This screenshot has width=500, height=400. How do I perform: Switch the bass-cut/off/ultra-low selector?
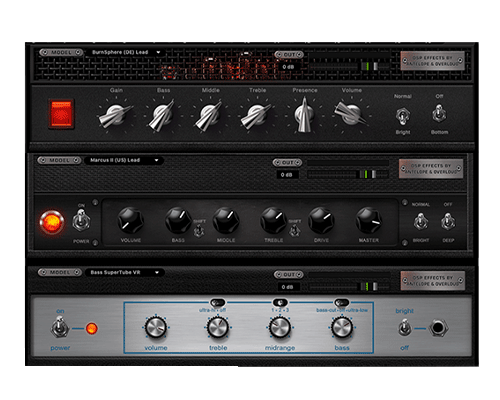(x=342, y=303)
